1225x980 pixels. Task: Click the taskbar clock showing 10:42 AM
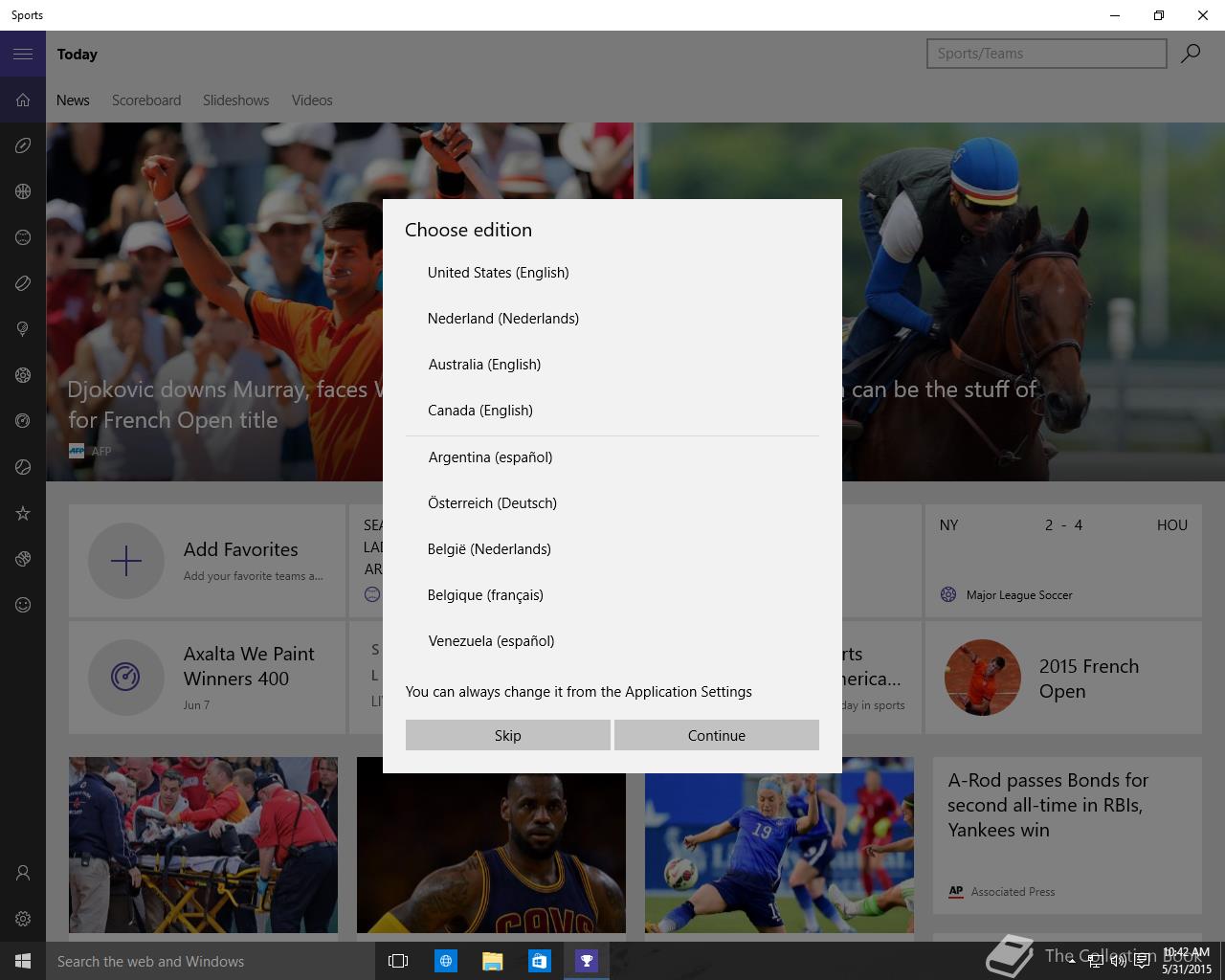[1187, 961]
